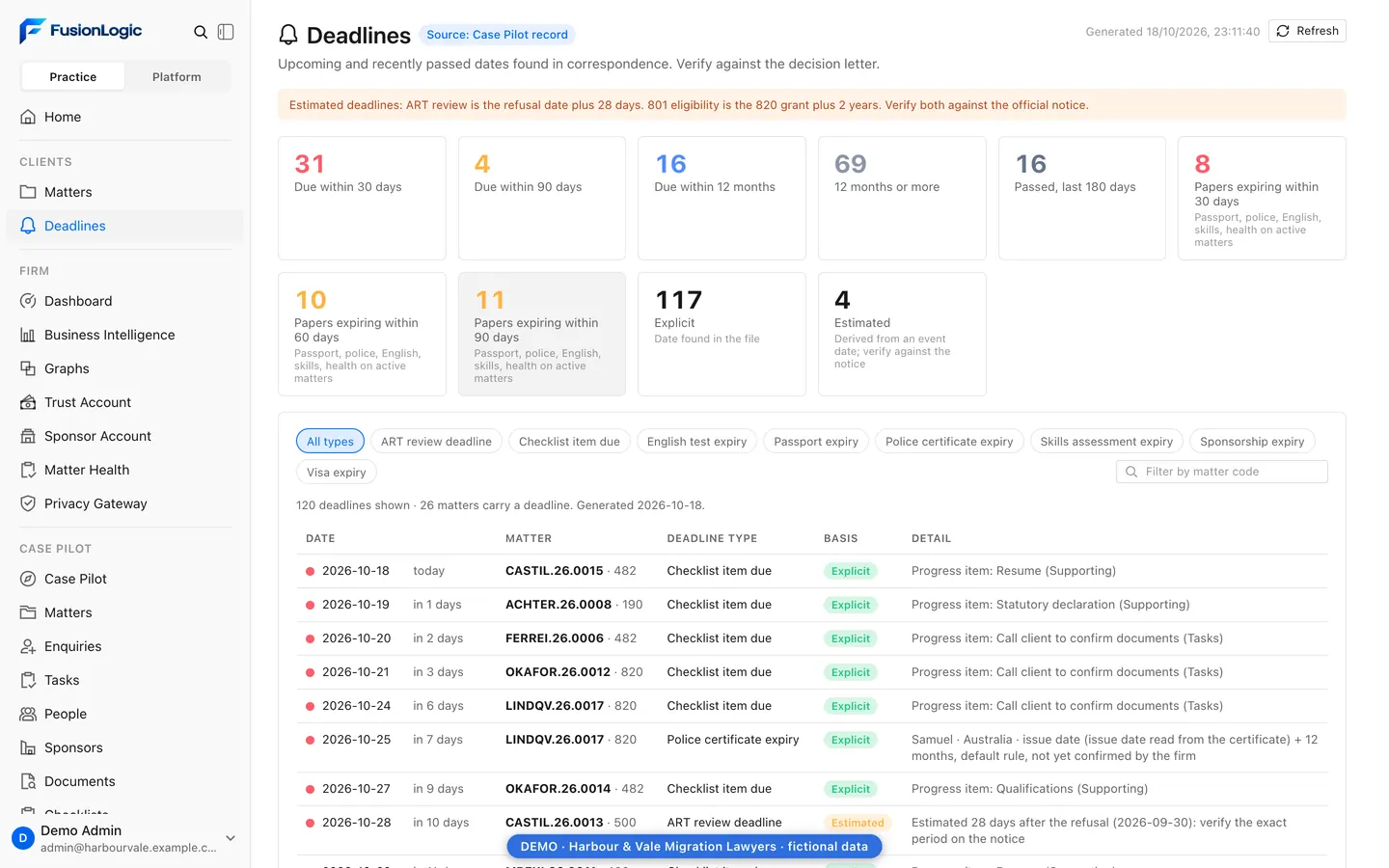Click the search magnifier icon in sidebar header
This screenshot has width=1389, height=868.
pos(201,32)
